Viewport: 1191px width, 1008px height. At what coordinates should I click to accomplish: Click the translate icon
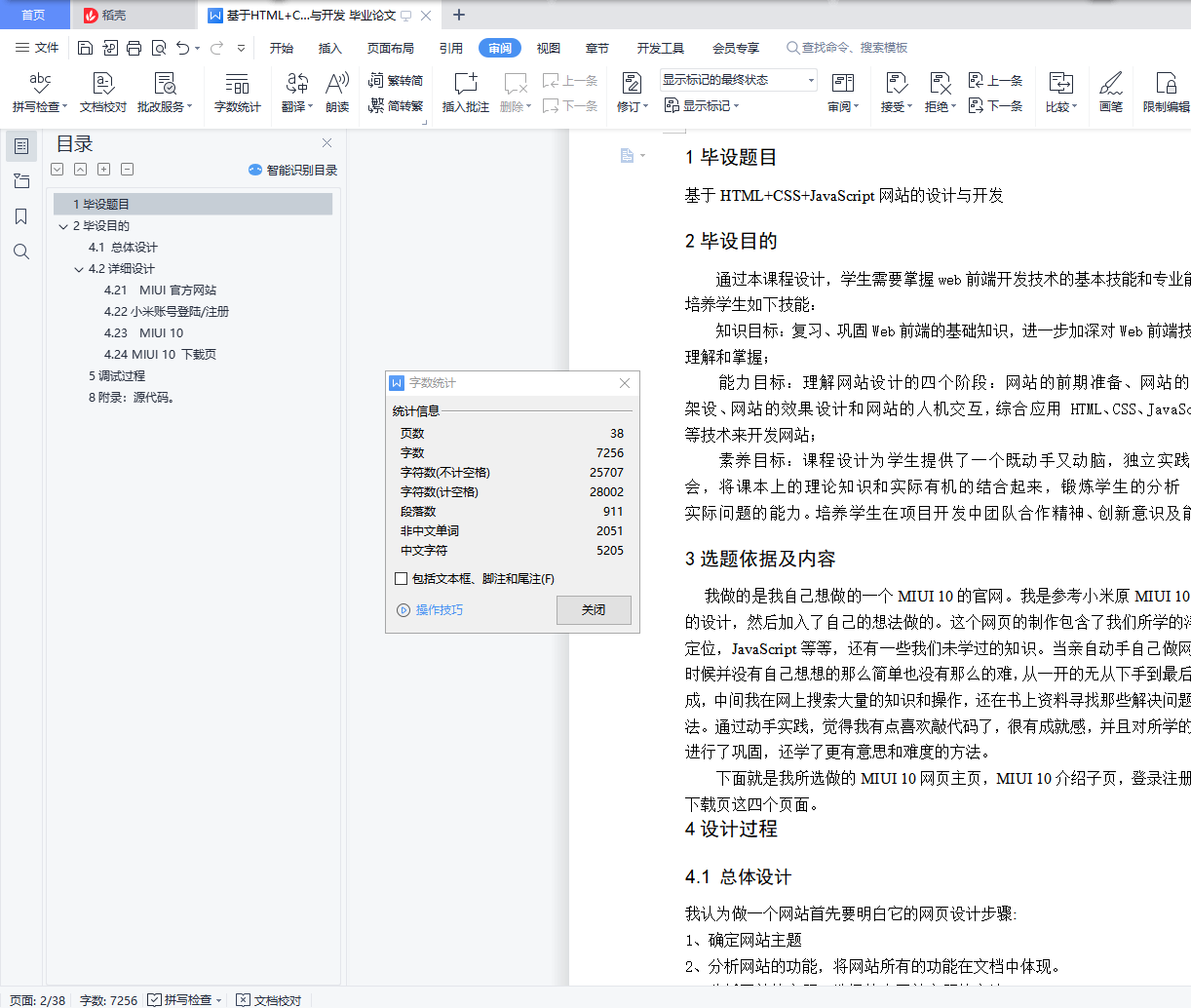tap(296, 83)
